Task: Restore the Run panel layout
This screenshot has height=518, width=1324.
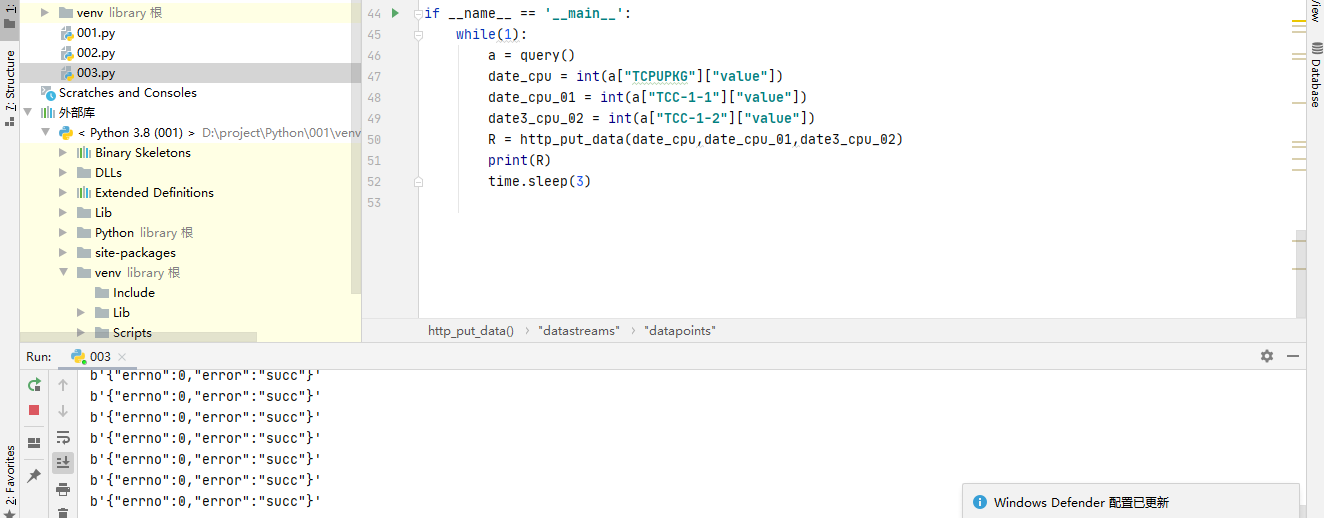Action: click(x=34, y=443)
